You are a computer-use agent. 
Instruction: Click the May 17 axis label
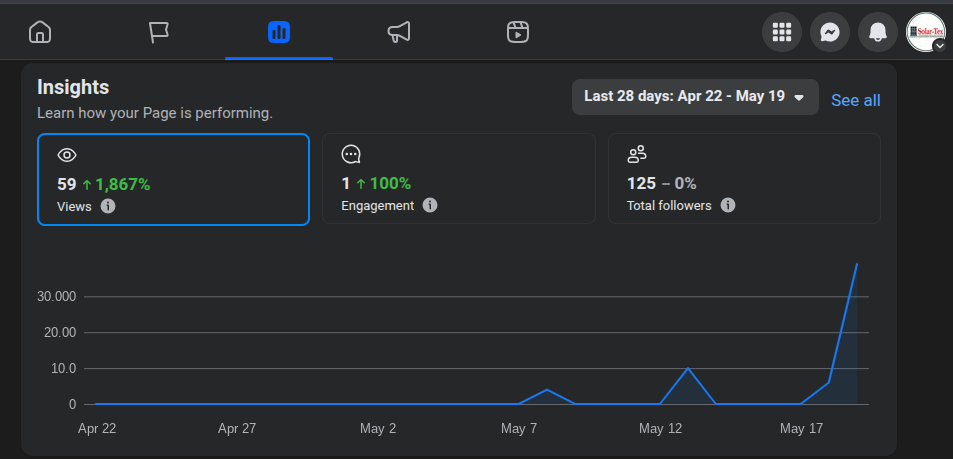point(801,429)
